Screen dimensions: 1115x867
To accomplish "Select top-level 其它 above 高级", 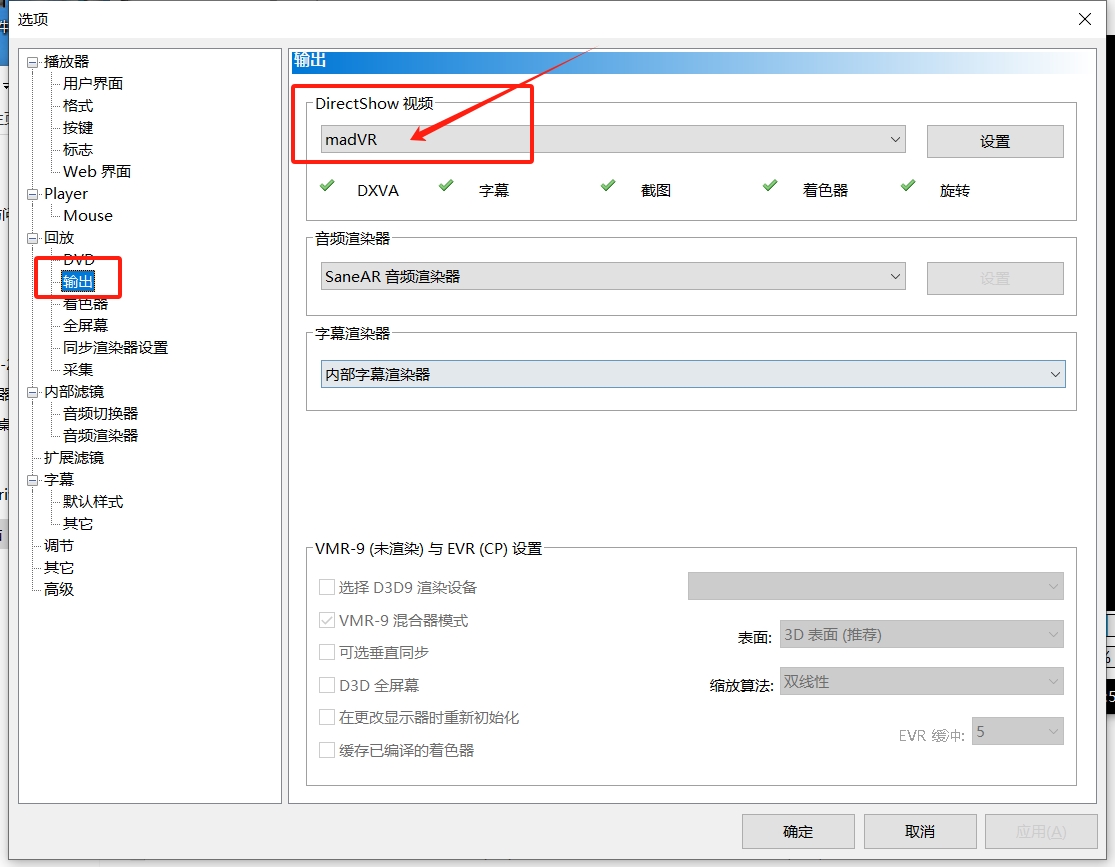I will coord(58,568).
